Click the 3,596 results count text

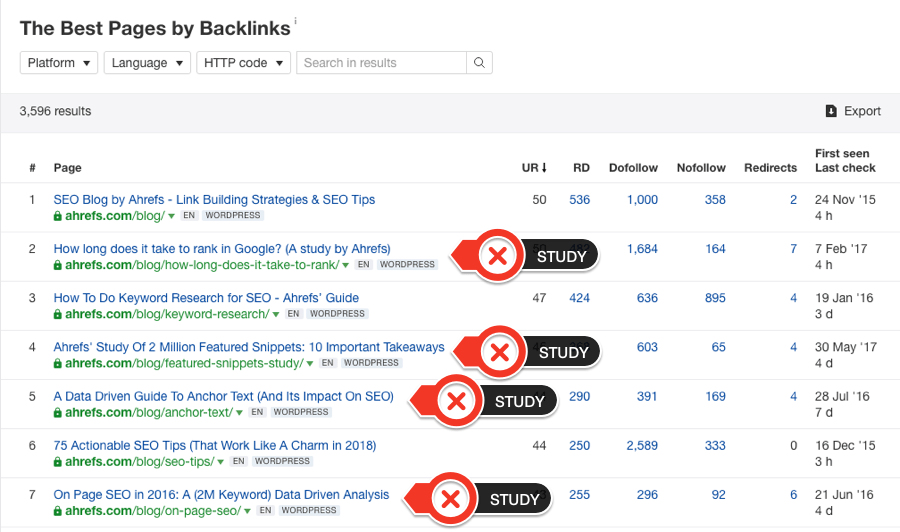[55, 111]
